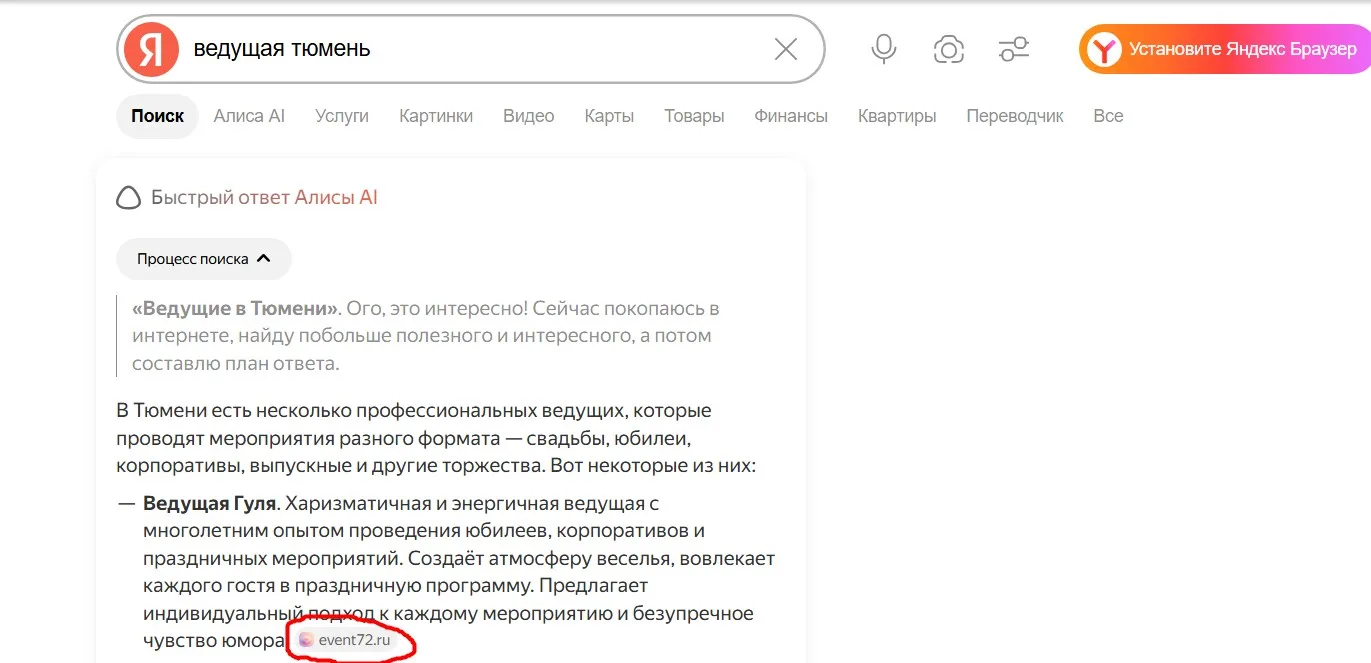Open image search via camera icon
Screen dimensions: 1371x663
(949, 49)
